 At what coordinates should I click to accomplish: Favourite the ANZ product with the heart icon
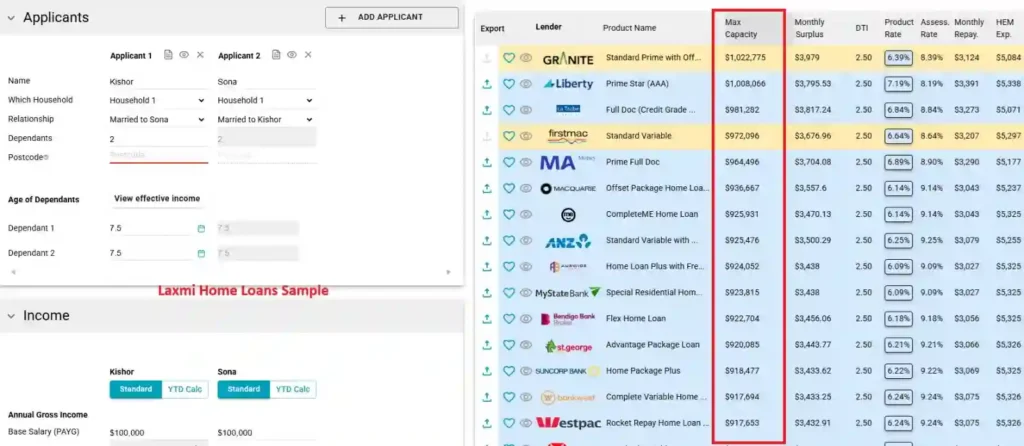(x=509, y=240)
